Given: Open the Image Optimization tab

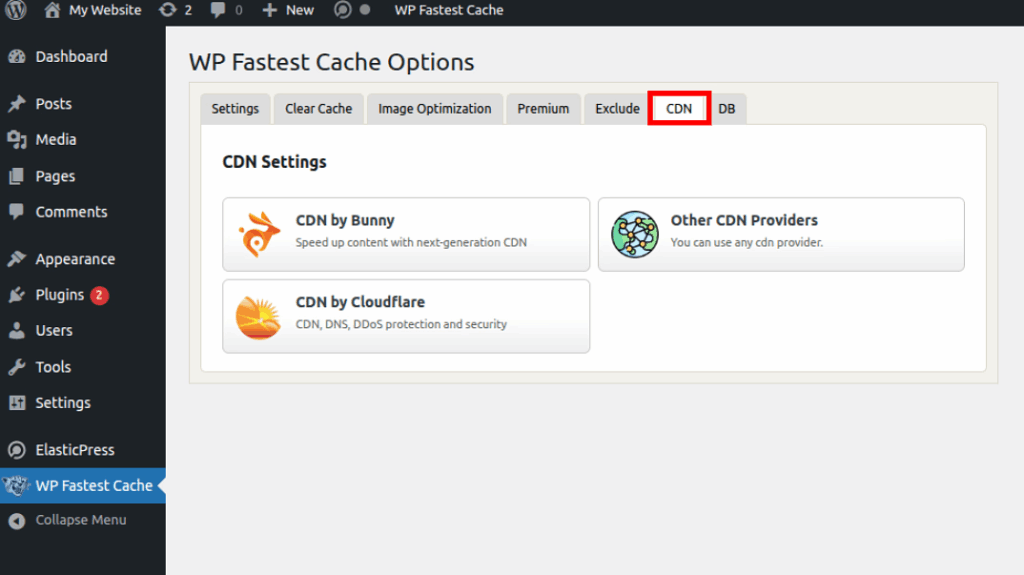Looking at the screenshot, I should tap(435, 108).
